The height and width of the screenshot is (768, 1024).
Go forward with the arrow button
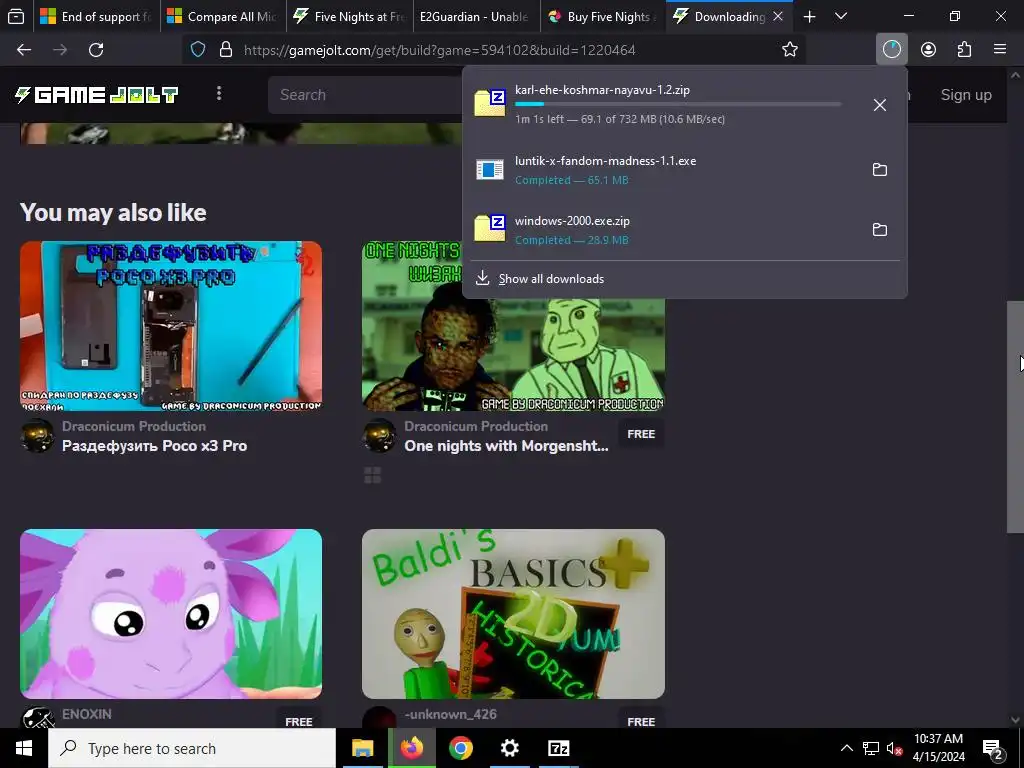[60, 50]
